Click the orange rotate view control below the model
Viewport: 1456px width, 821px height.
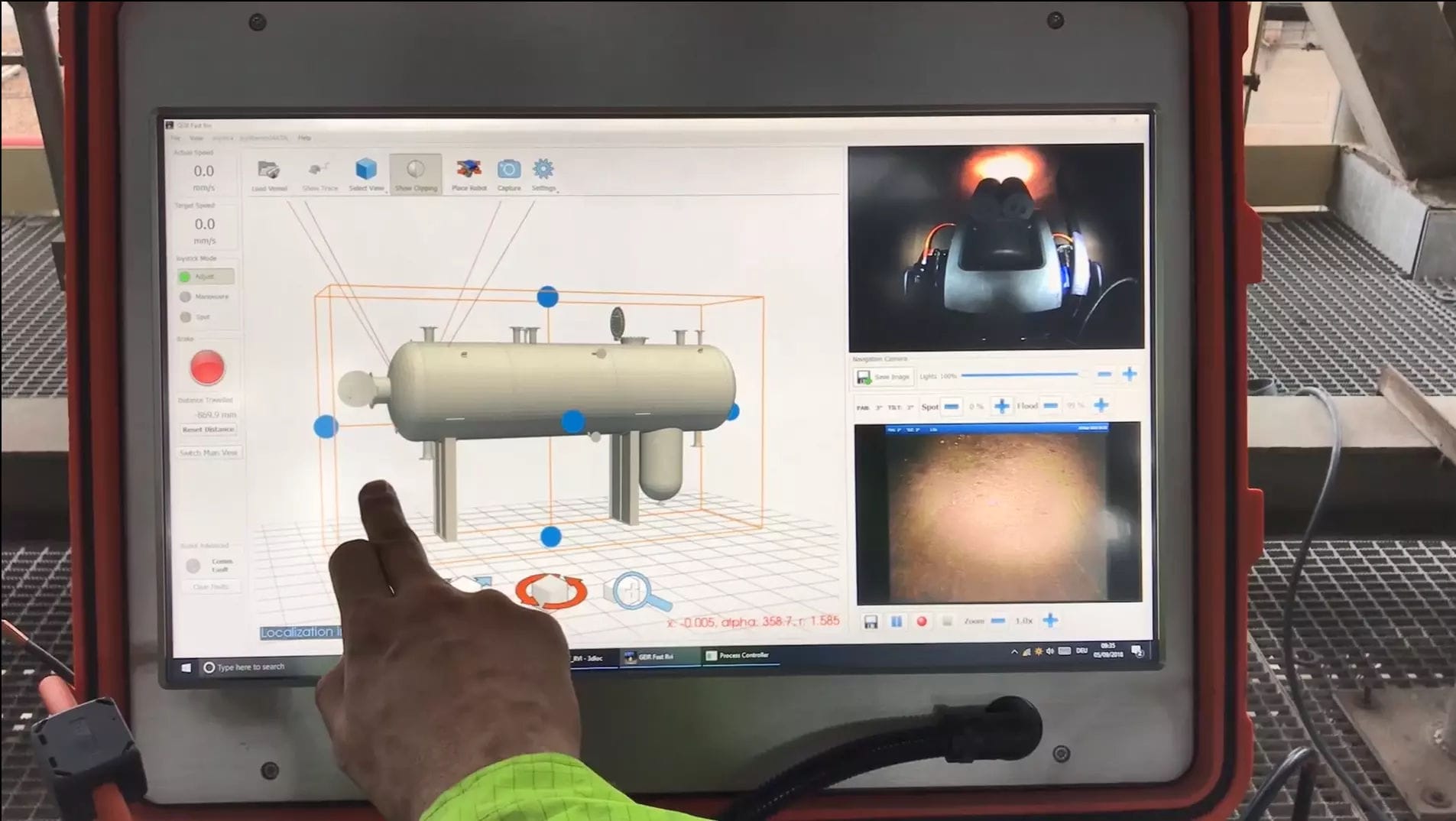(549, 589)
